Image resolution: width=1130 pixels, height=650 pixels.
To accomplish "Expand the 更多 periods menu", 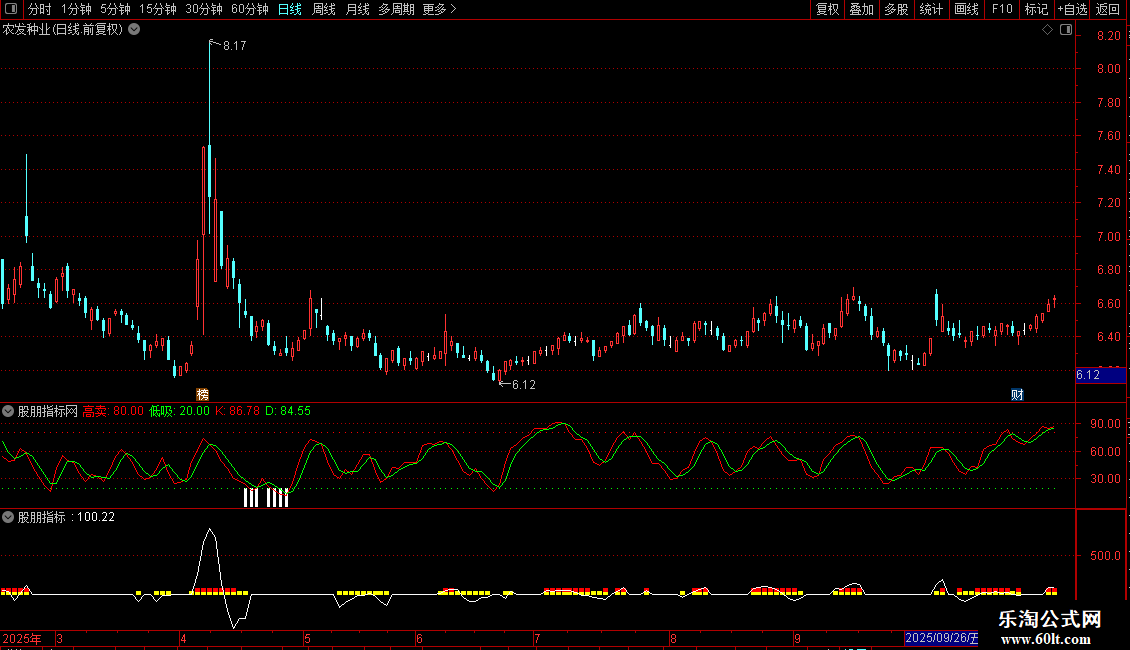I will [x=439, y=9].
